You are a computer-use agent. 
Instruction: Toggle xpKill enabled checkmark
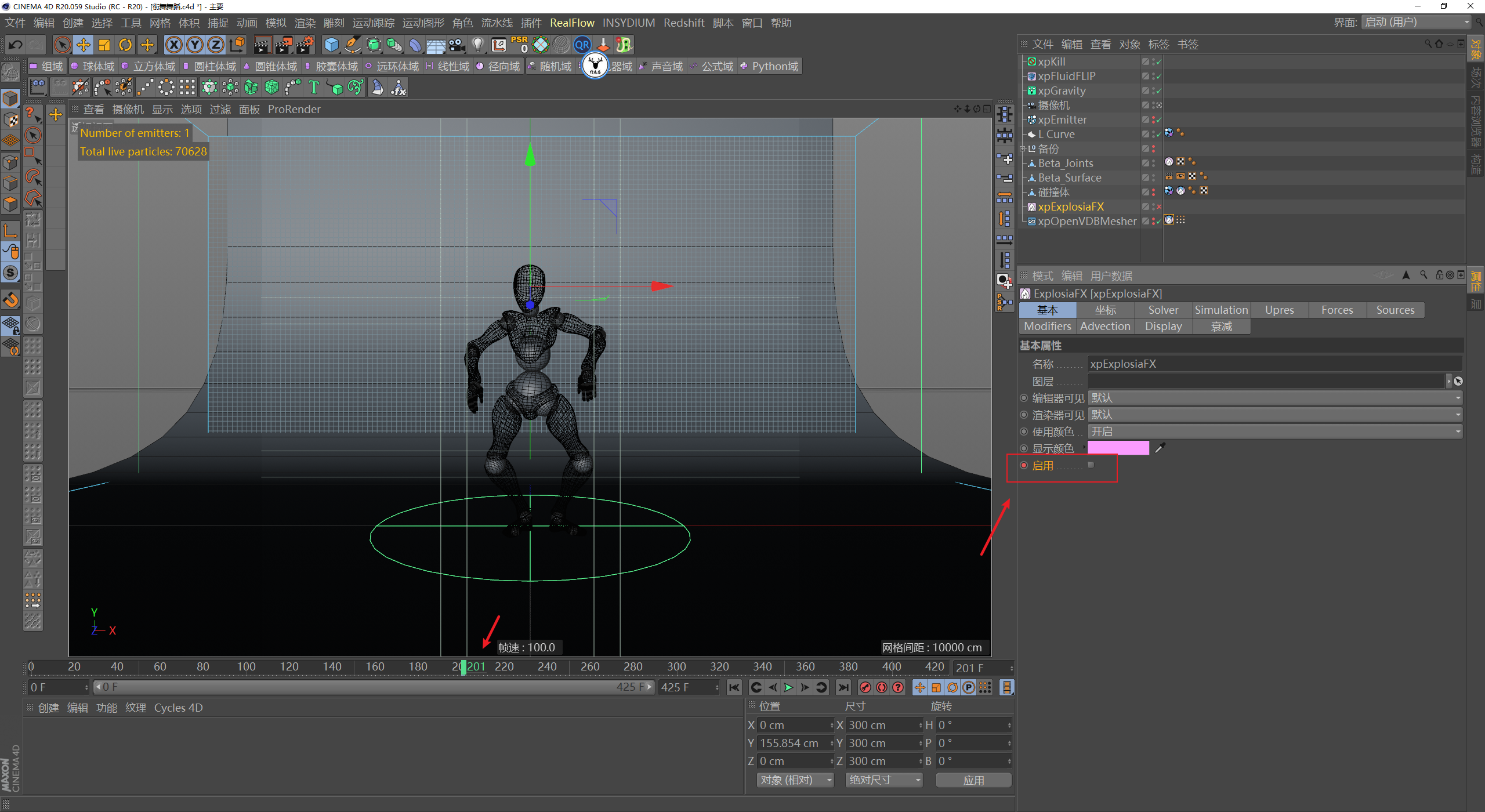coord(1158,62)
